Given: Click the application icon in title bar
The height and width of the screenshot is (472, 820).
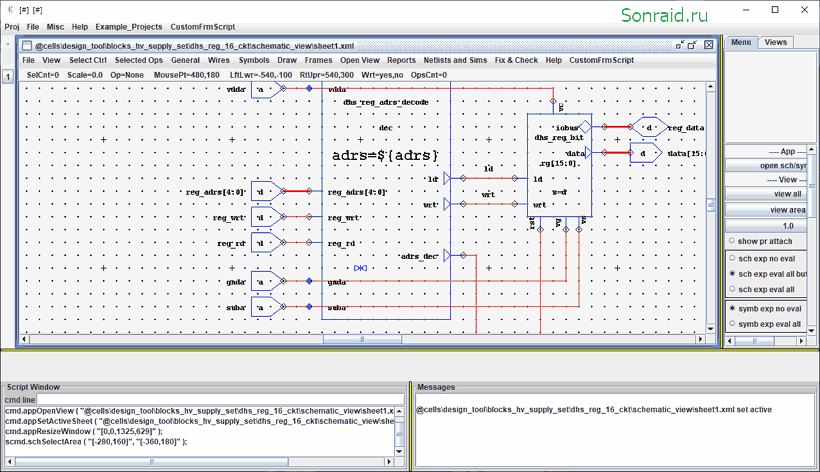Looking at the screenshot, I should pyautogui.click(x=9, y=9).
